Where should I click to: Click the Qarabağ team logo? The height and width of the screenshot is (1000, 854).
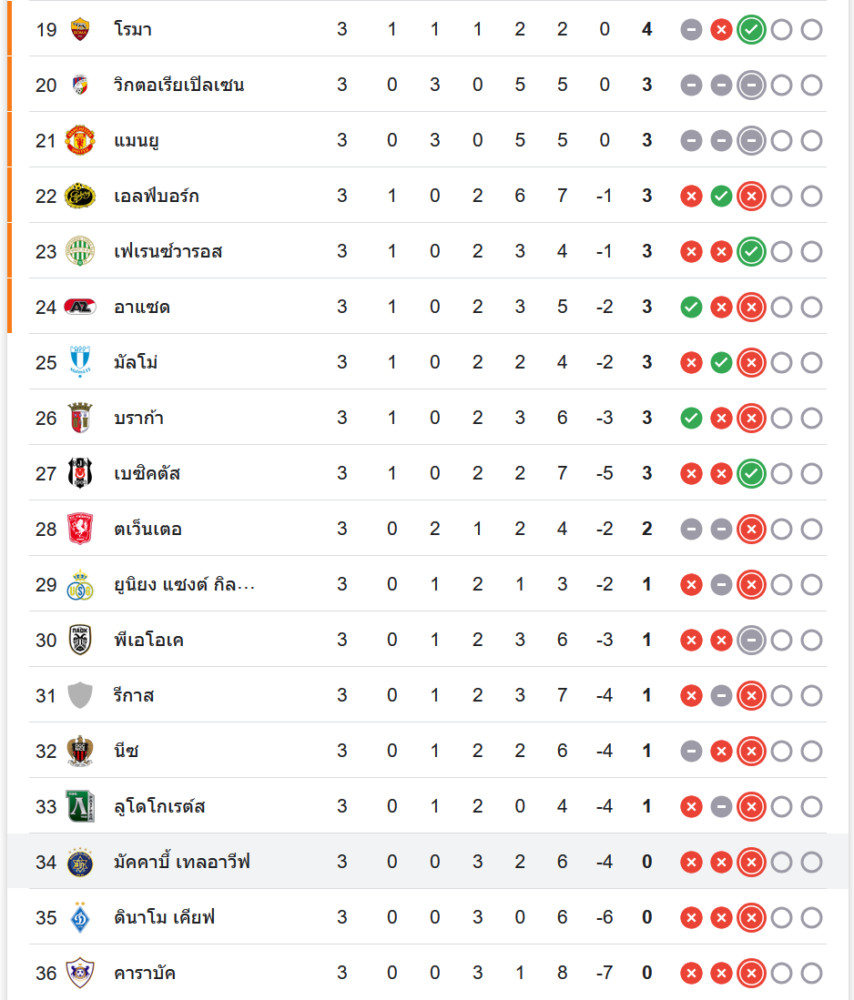point(79,972)
